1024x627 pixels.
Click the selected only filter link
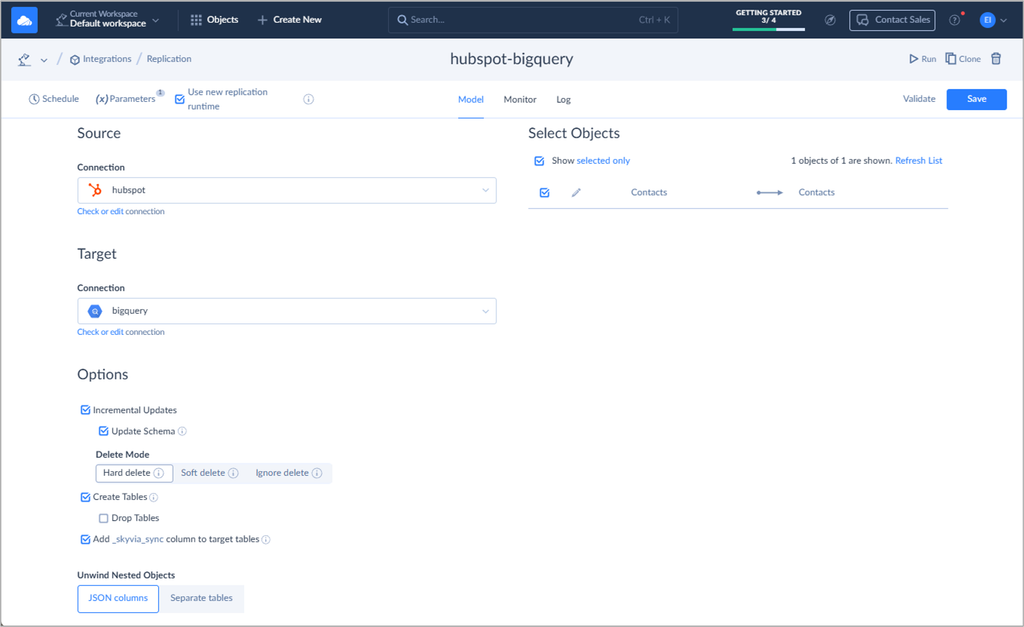[x=603, y=161]
